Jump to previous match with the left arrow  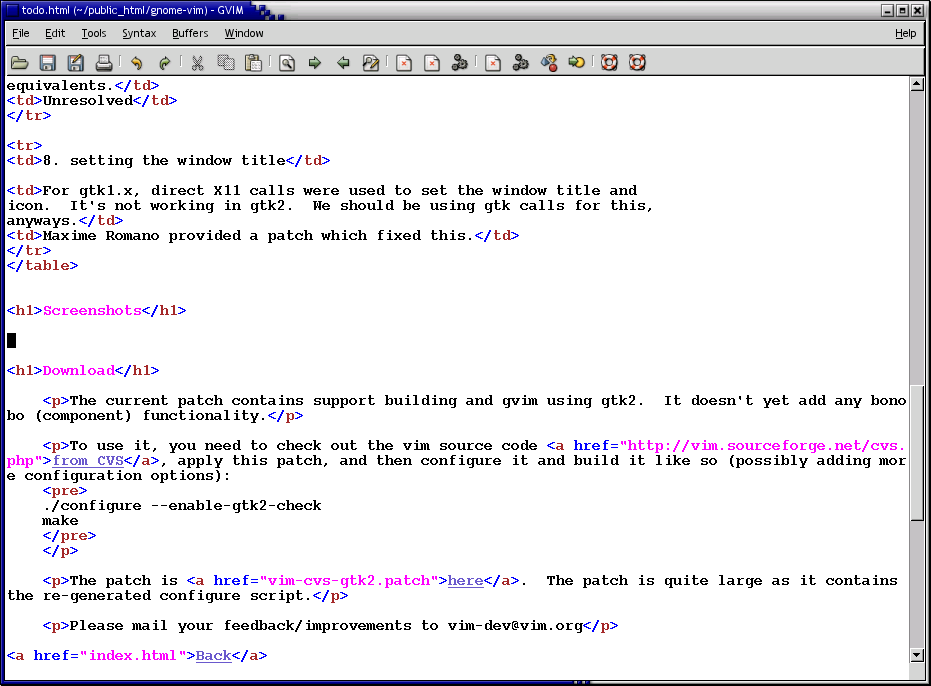343,62
